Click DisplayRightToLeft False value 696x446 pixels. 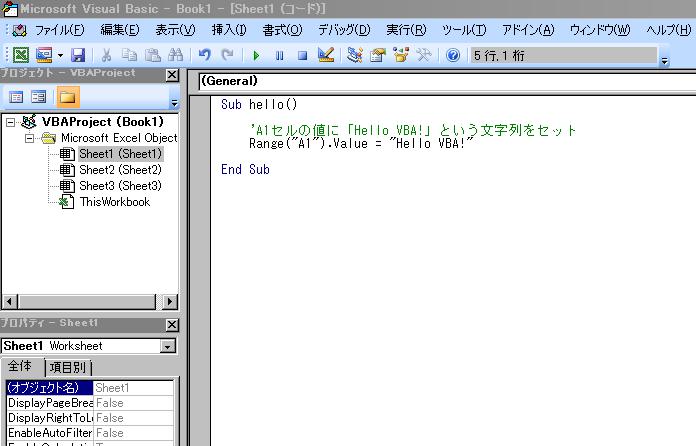[x=133, y=418]
